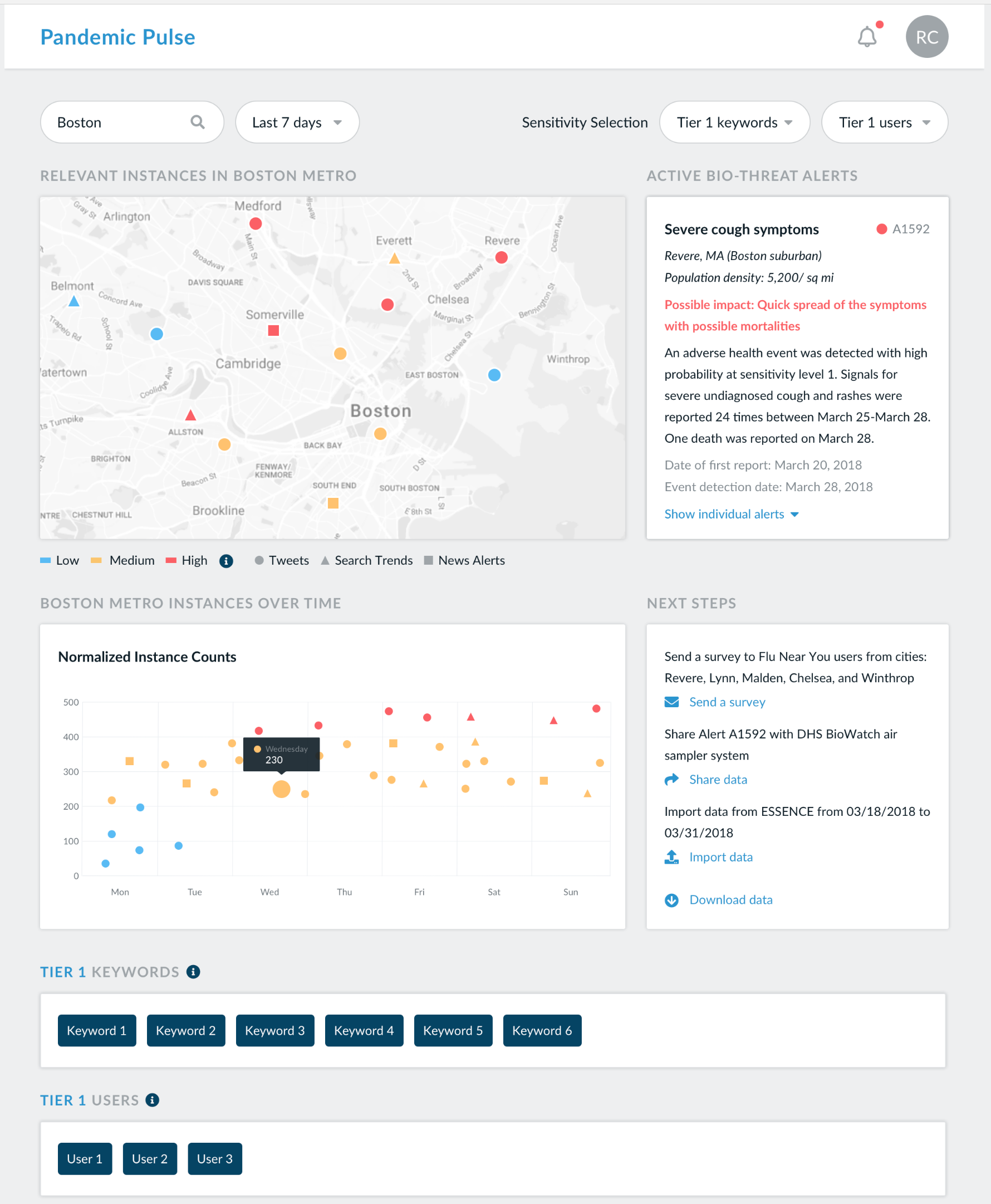The height and width of the screenshot is (1204, 991).
Task: Click the Wednesday 230 data point on the chart
Action: tap(280, 790)
